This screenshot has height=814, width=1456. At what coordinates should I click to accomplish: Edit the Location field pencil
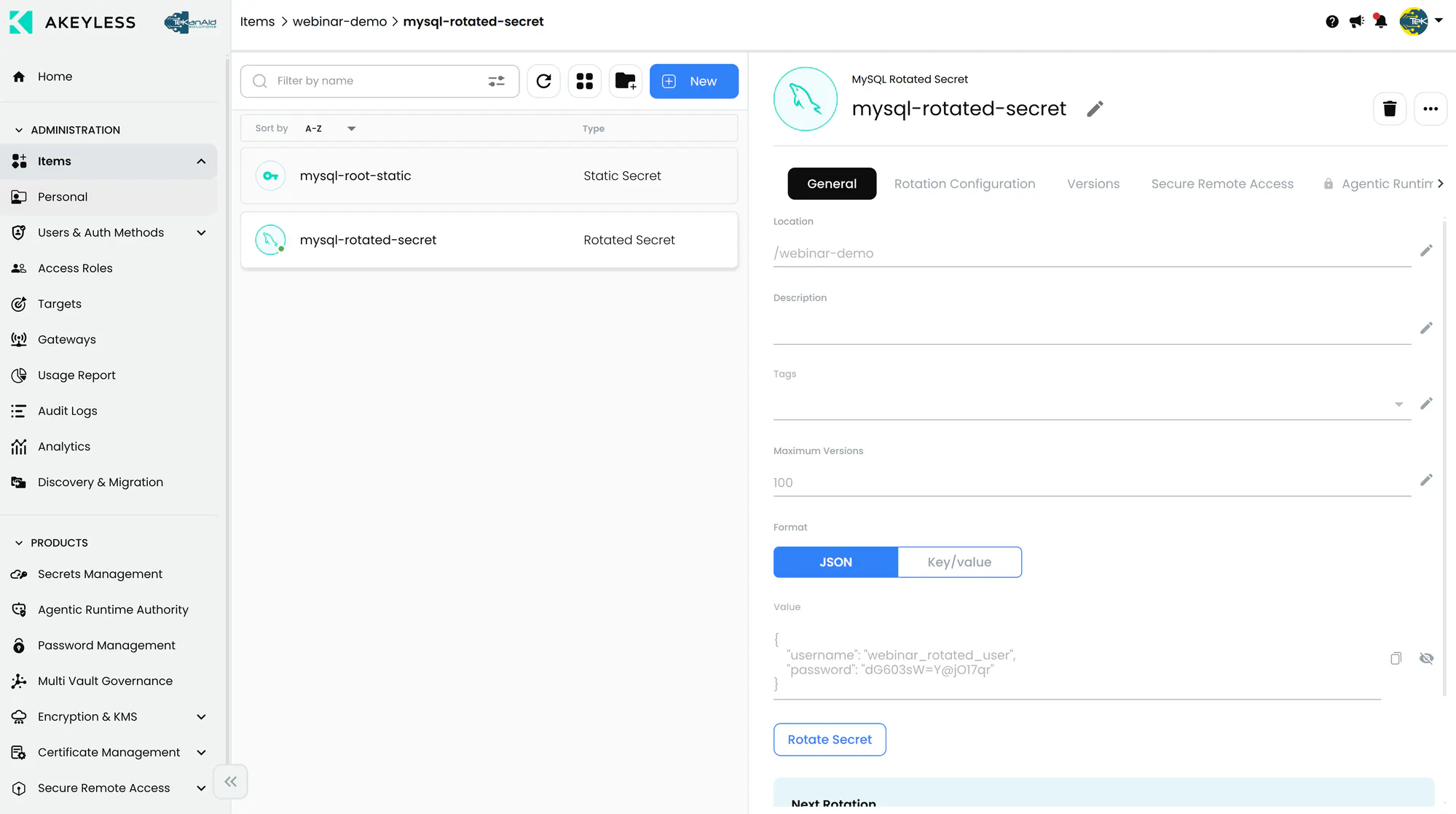[x=1426, y=251]
